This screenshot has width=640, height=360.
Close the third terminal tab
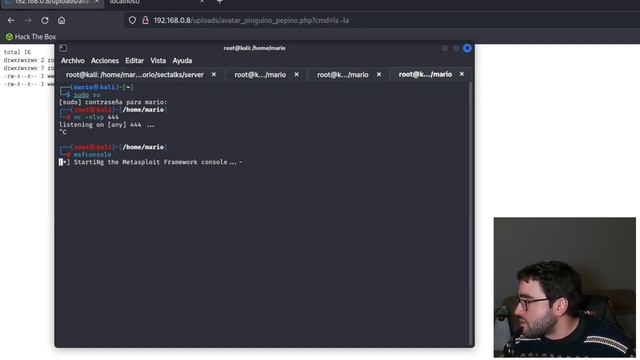379,74
